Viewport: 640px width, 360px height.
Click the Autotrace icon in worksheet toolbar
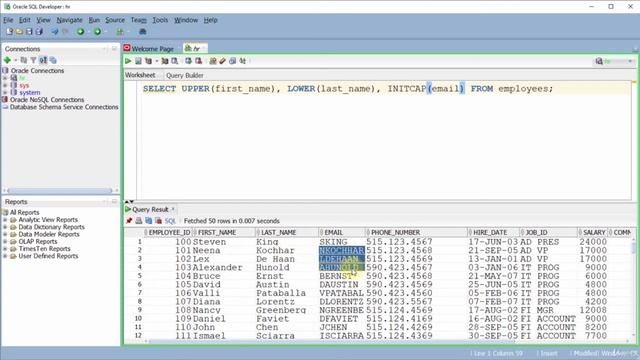(x=165, y=61)
